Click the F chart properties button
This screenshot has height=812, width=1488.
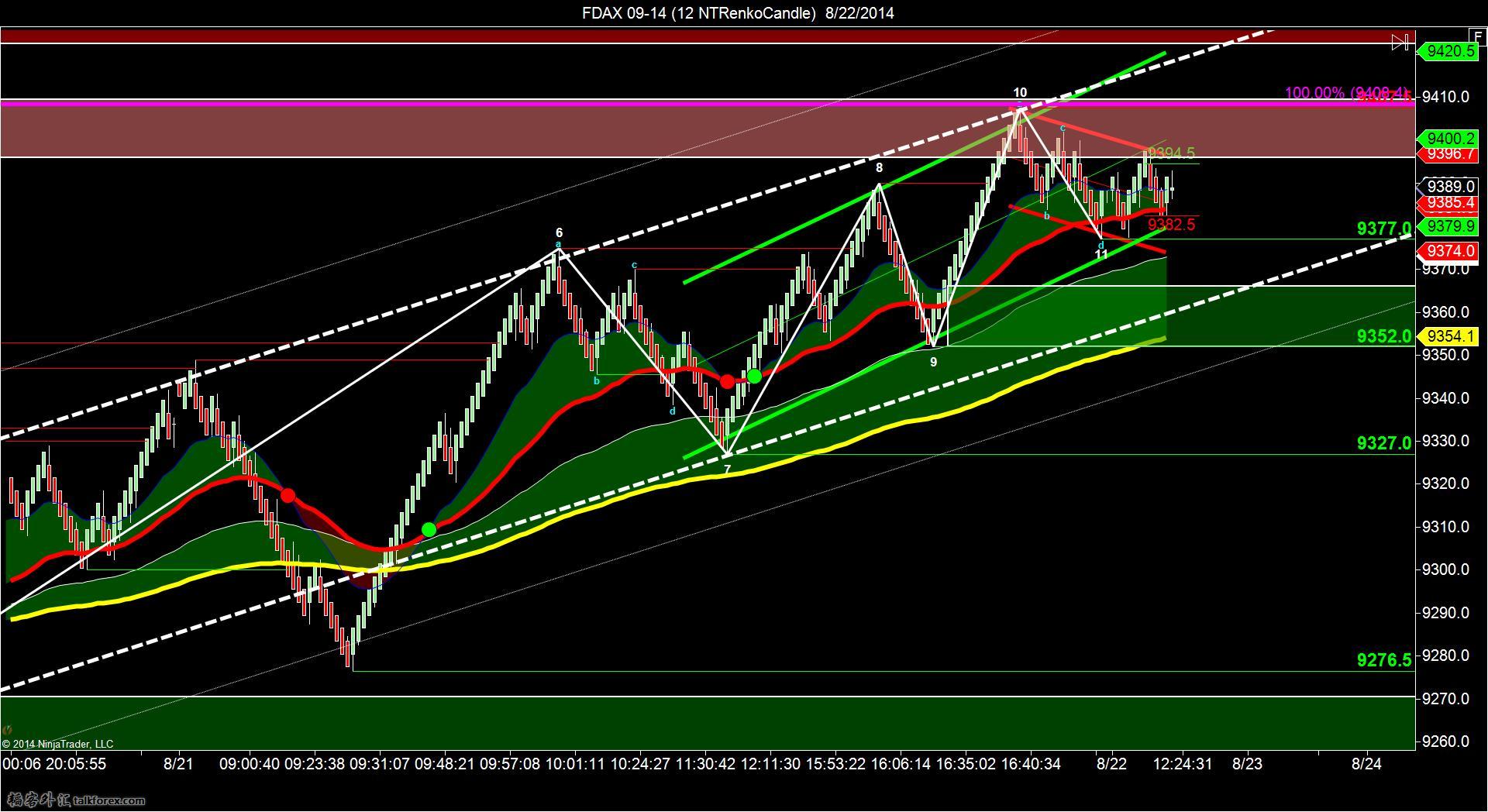pyautogui.click(x=1477, y=35)
